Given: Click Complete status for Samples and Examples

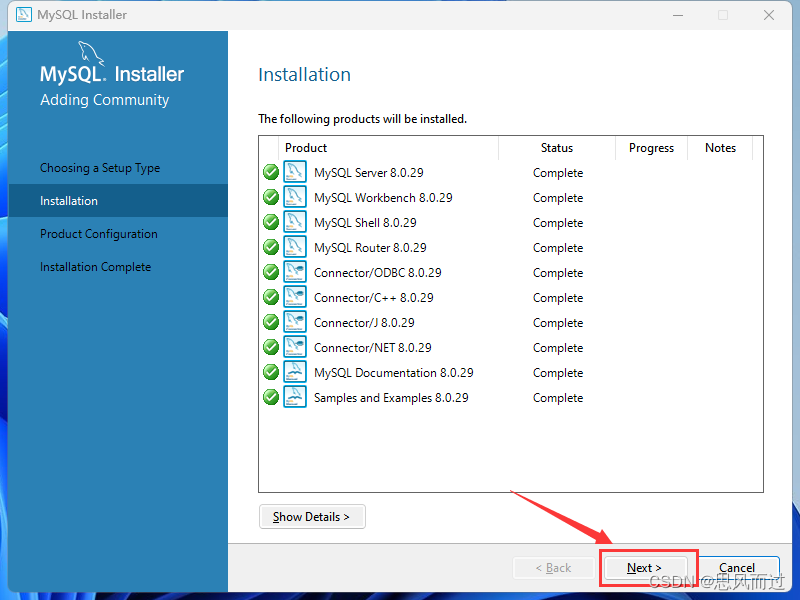Looking at the screenshot, I should [558, 398].
